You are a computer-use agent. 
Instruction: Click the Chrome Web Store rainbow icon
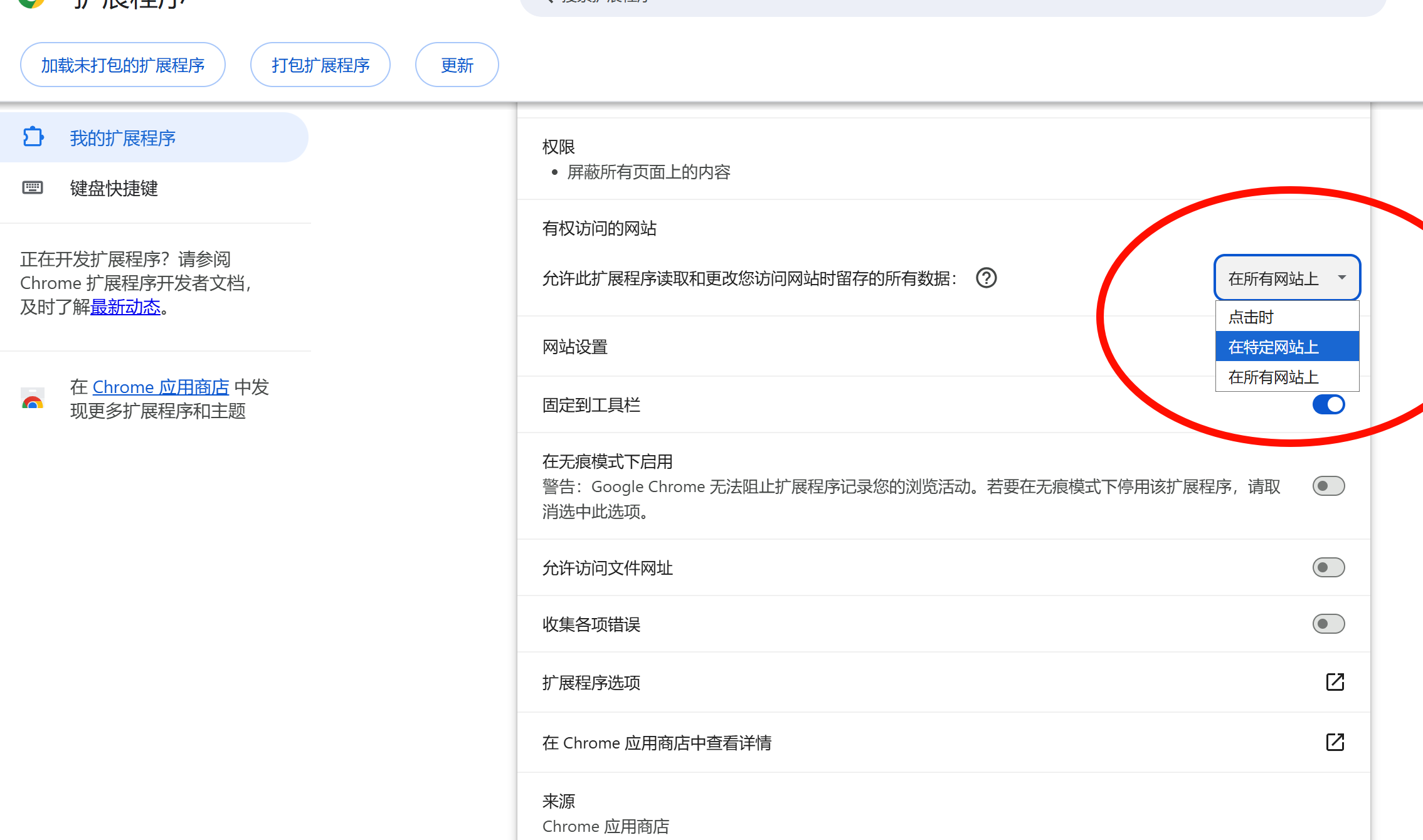(33, 399)
